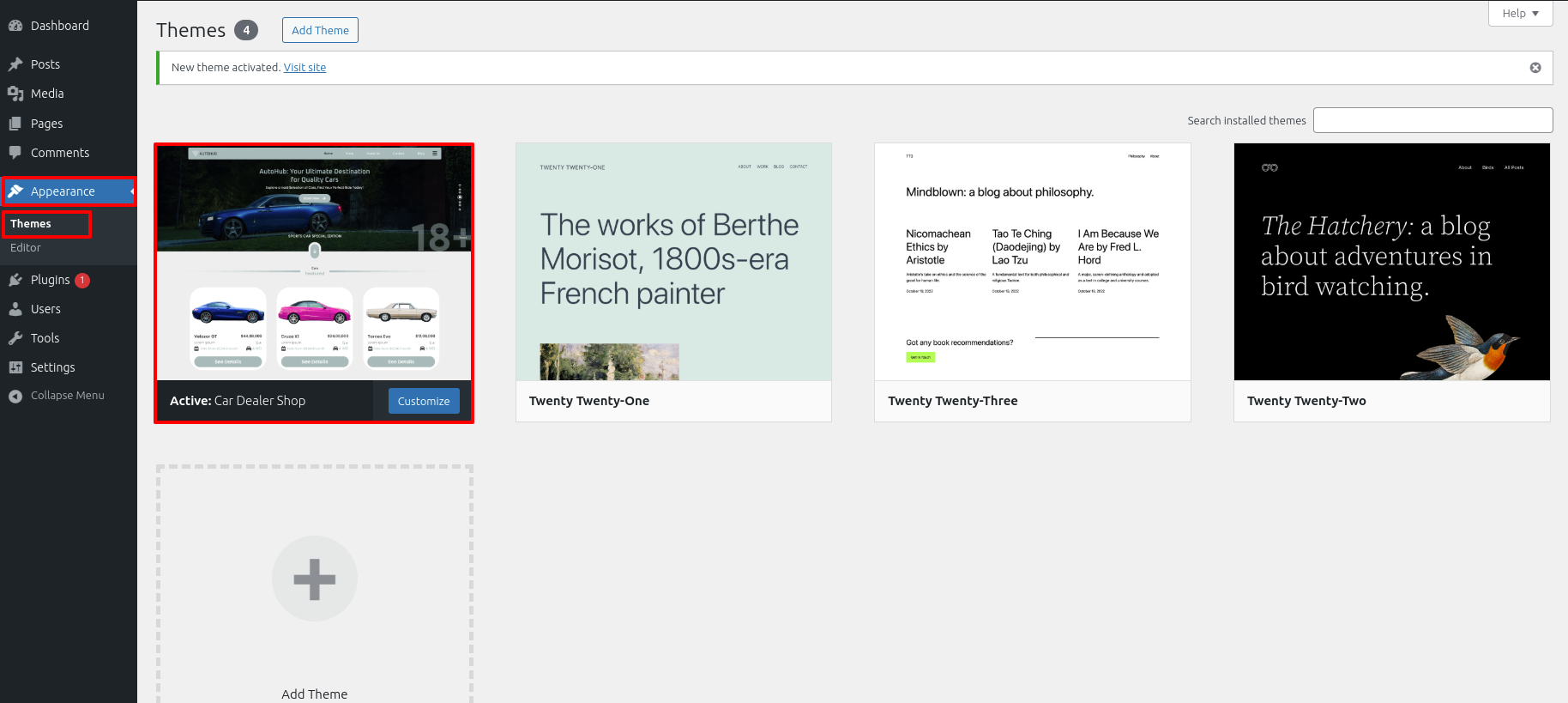Select the Twenty Twenty-One theme screenshot
Screen dimensions: 1568x703
point(673,262)
